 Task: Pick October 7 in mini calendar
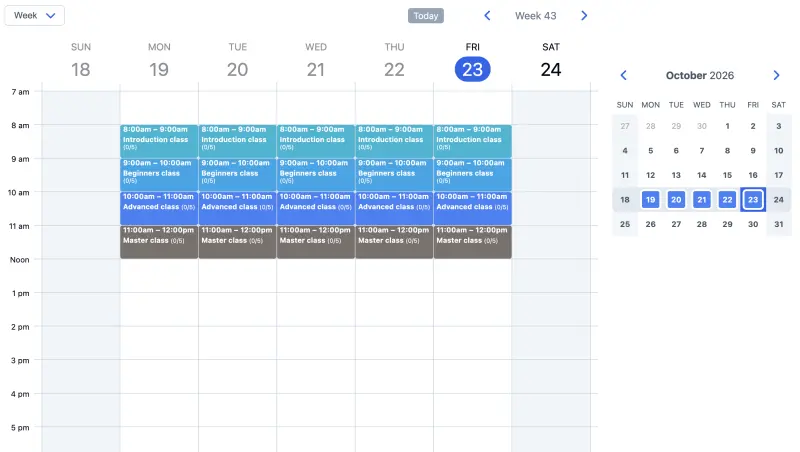(702, 150)
